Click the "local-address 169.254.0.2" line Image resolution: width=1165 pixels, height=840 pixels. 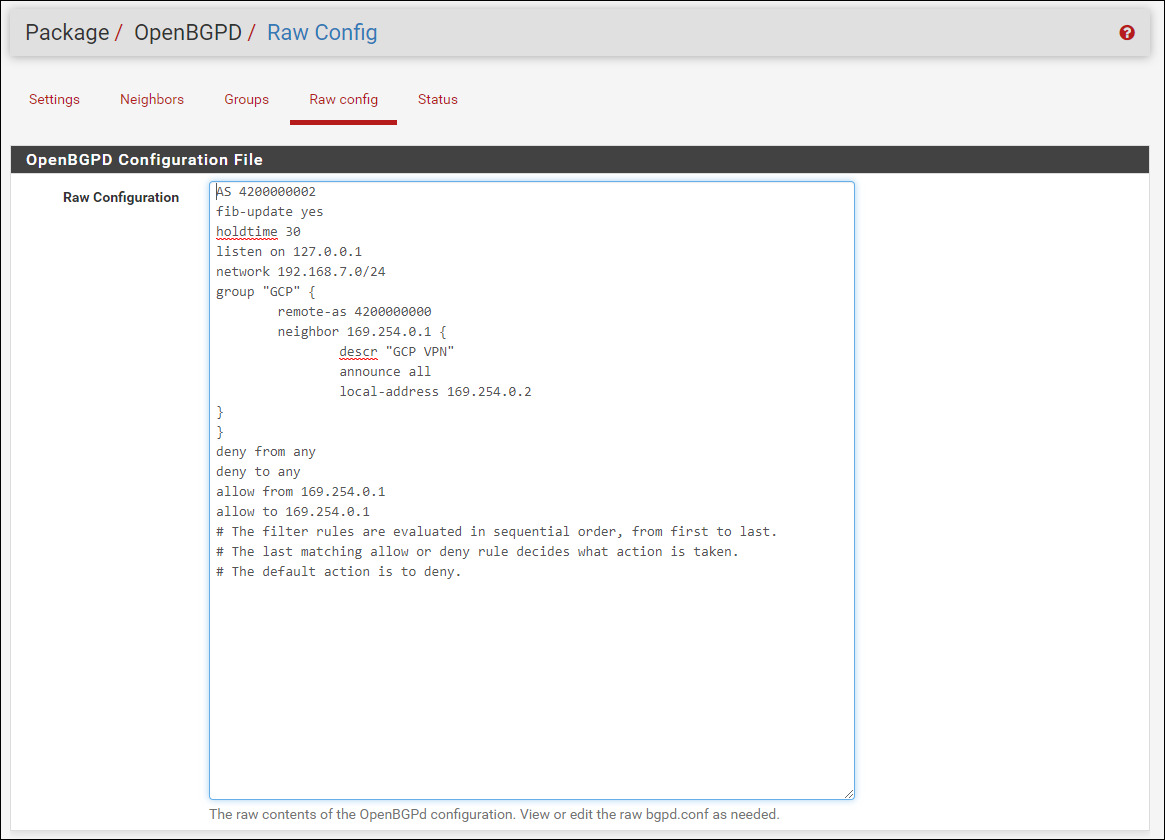pos(435,392)
